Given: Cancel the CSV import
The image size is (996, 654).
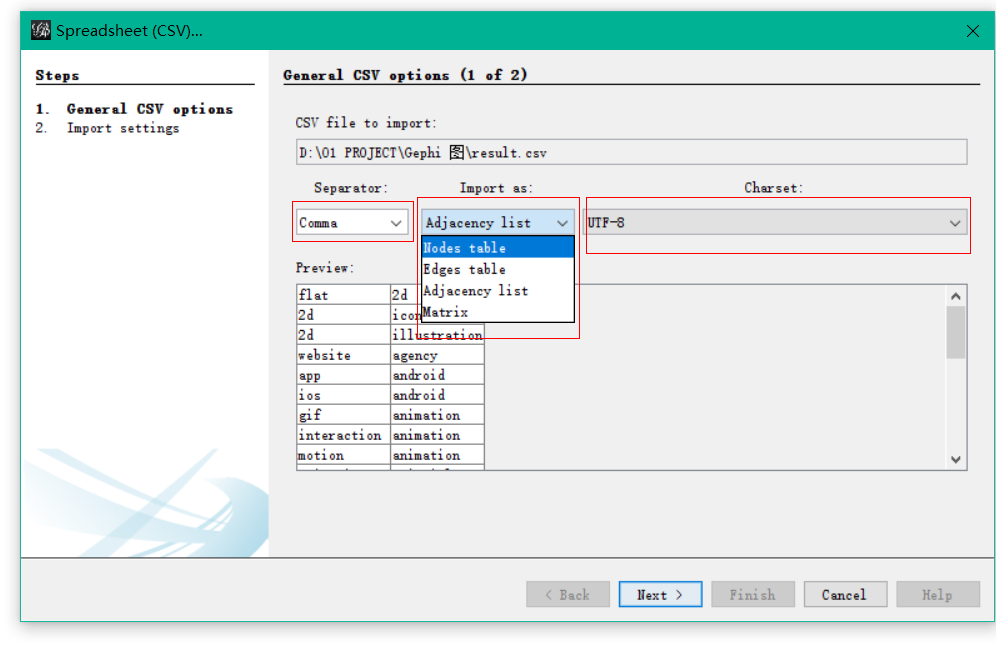Looking at the screenshot, I should tap(845, 594).
